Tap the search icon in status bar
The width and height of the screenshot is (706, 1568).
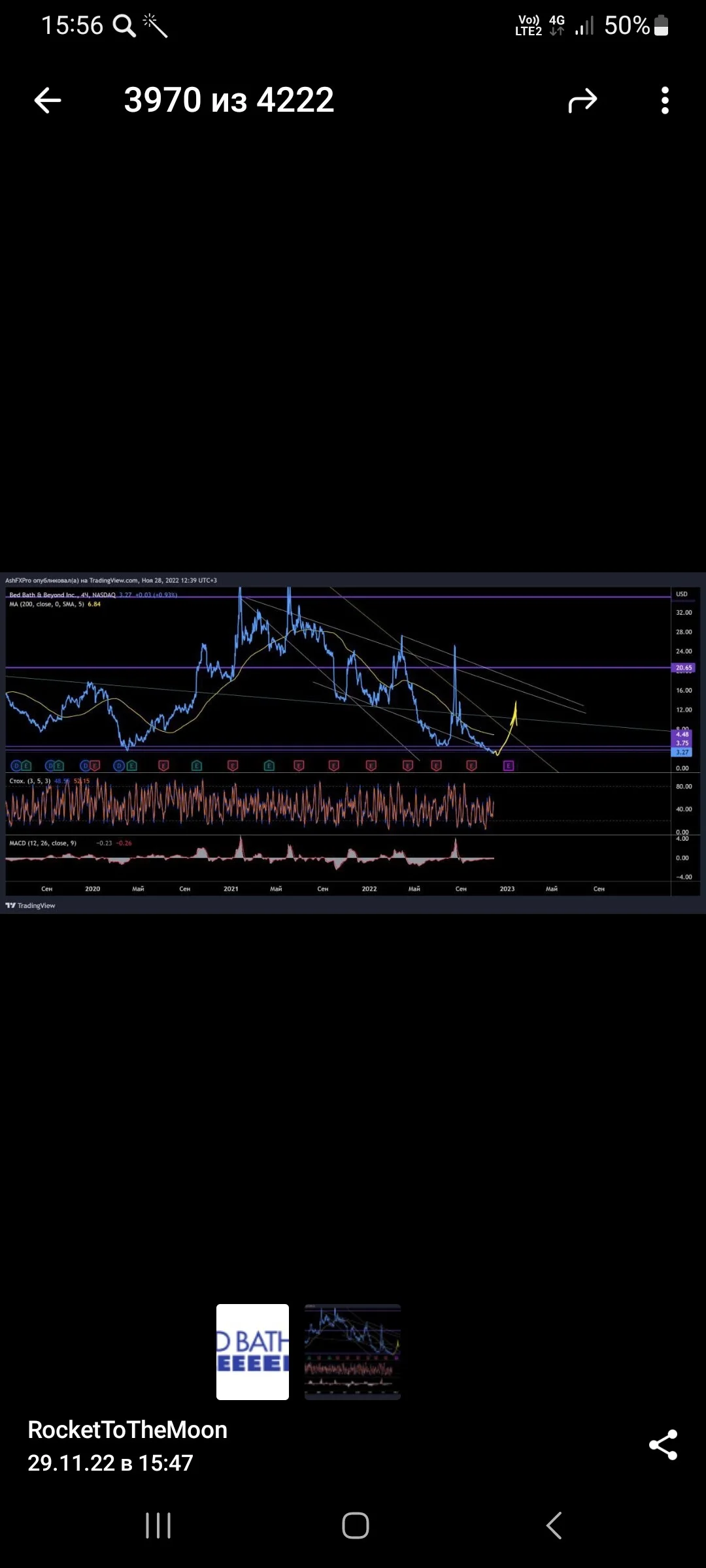point(124,25)
